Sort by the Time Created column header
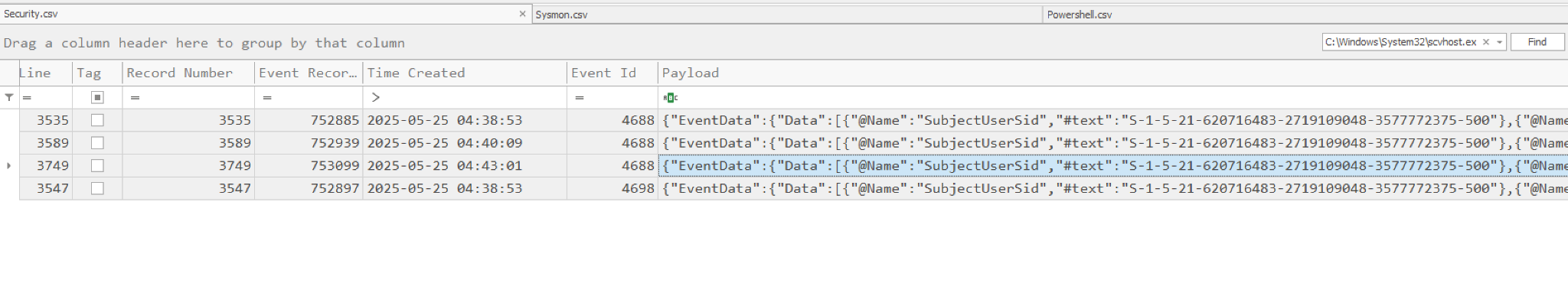The width and height of the screenshot is (1568, 293). point(465,73)
